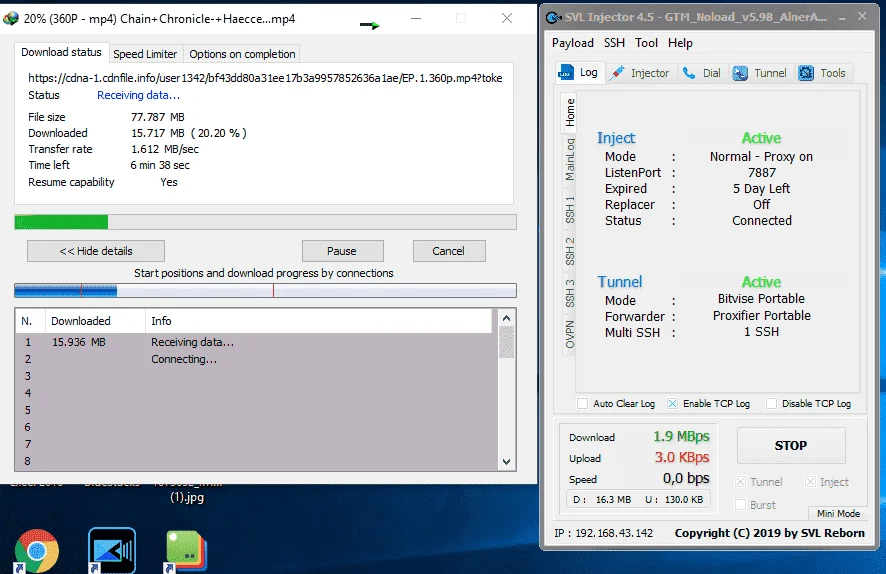The image size is (886, 574).
Task: Select the Home vertical tab
Action: 569,112
